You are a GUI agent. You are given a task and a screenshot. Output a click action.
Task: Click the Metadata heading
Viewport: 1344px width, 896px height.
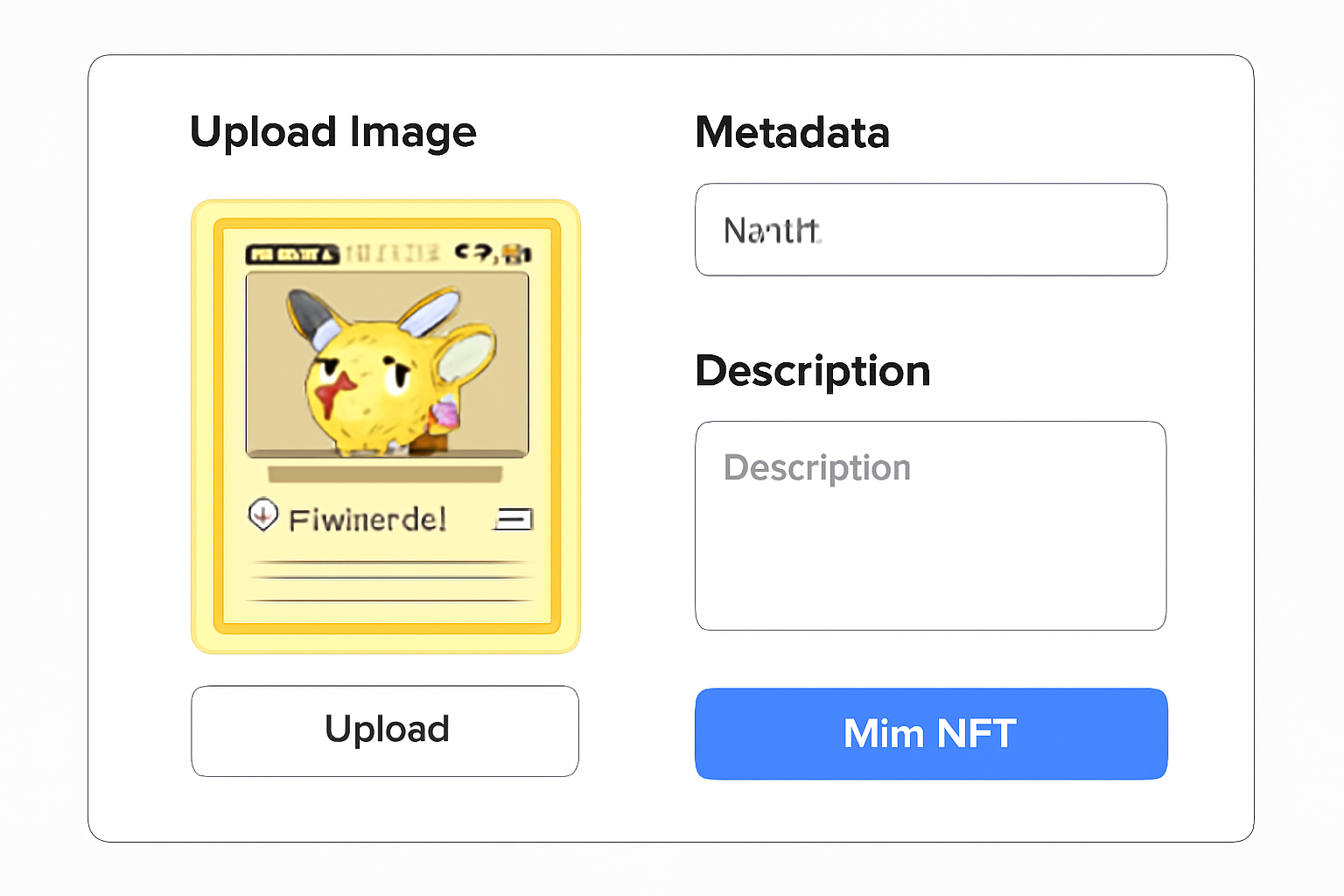tap(792, 133)
